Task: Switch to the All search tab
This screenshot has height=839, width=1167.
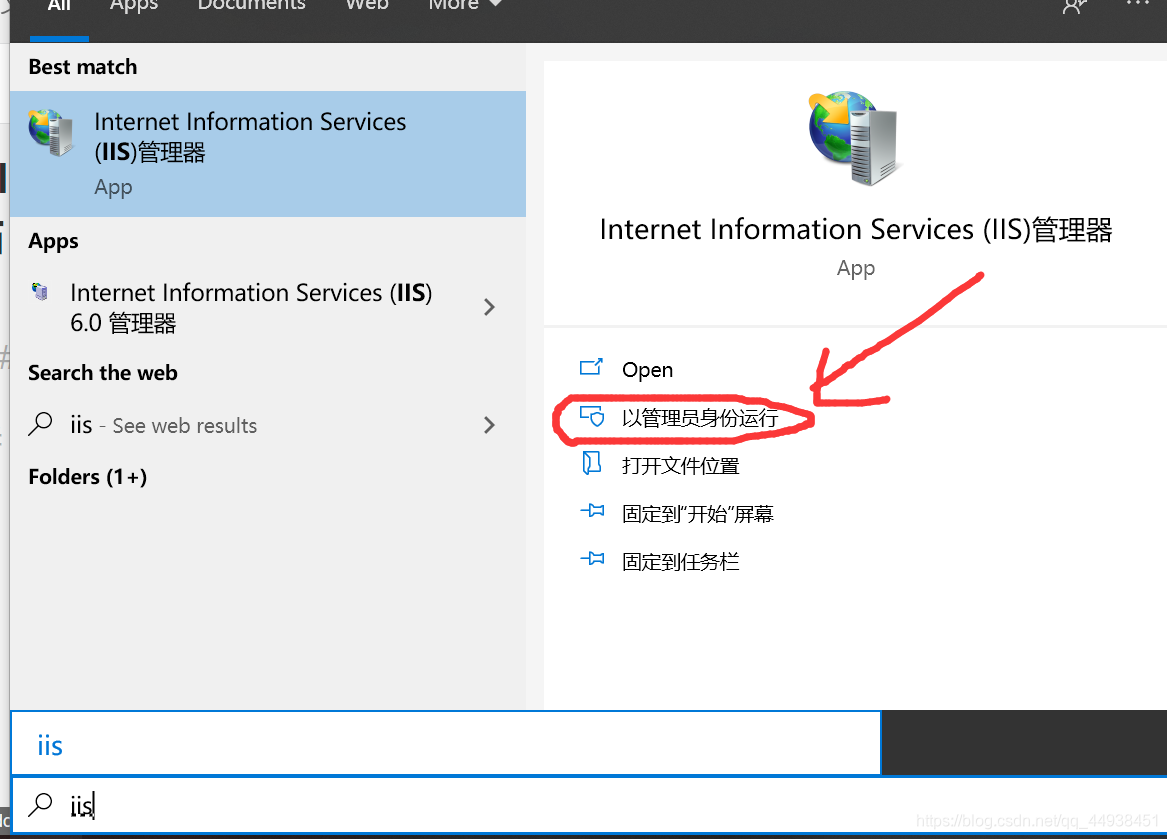Action: pyautogui.click(x=59, y=6)
